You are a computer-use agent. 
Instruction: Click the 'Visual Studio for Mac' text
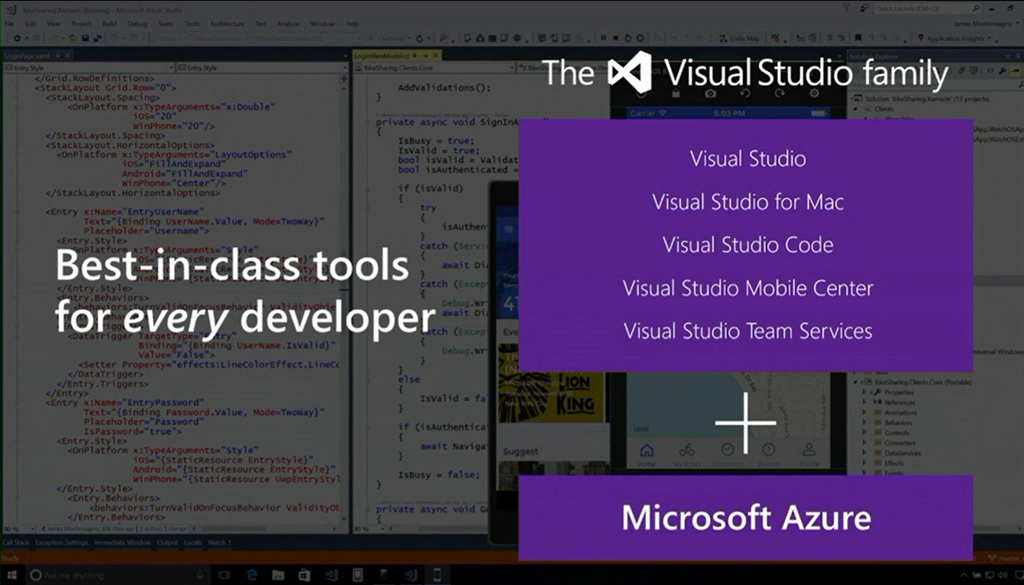click(x=748, y=202)
